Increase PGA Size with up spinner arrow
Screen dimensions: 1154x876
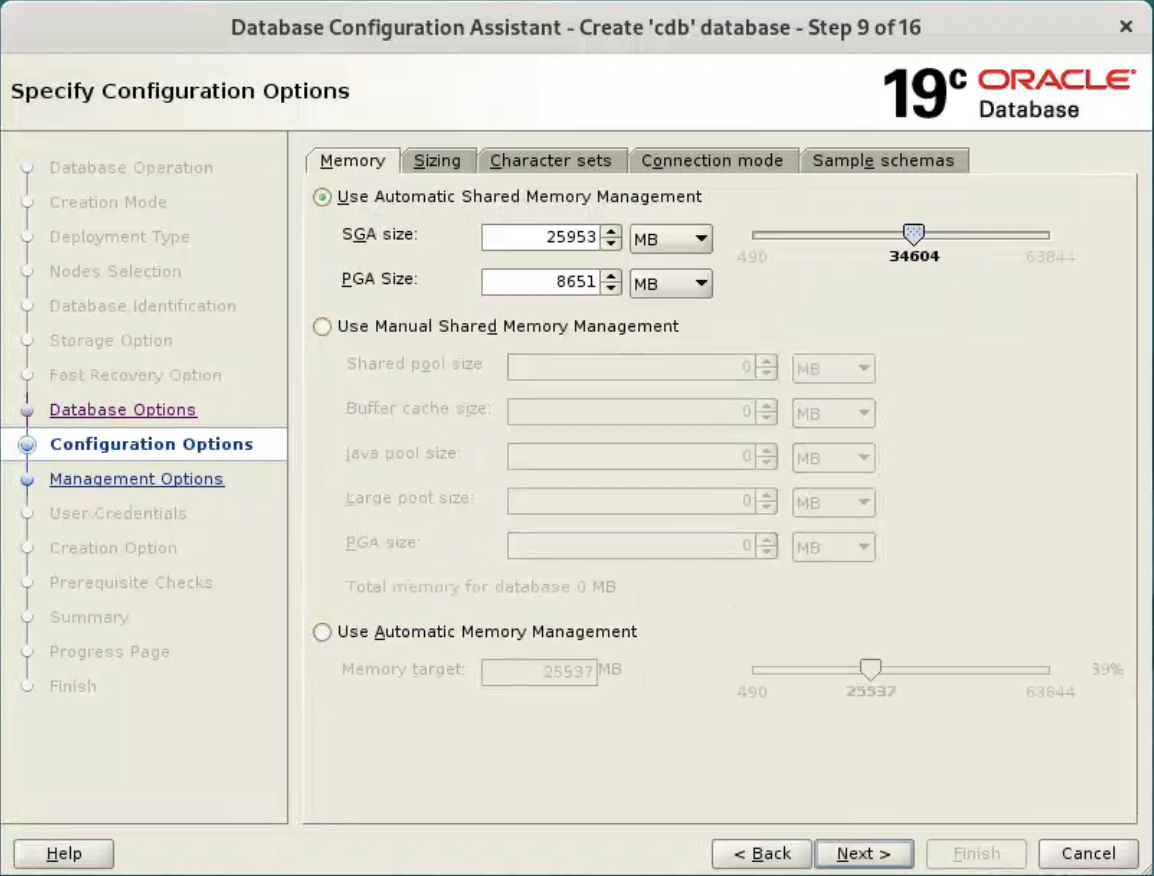[x=611, y=276]
